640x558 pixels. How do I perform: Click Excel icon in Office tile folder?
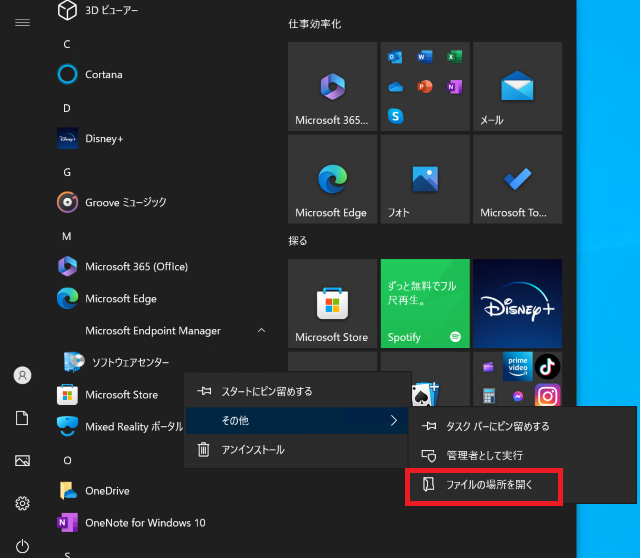click(x=454, y=57)
